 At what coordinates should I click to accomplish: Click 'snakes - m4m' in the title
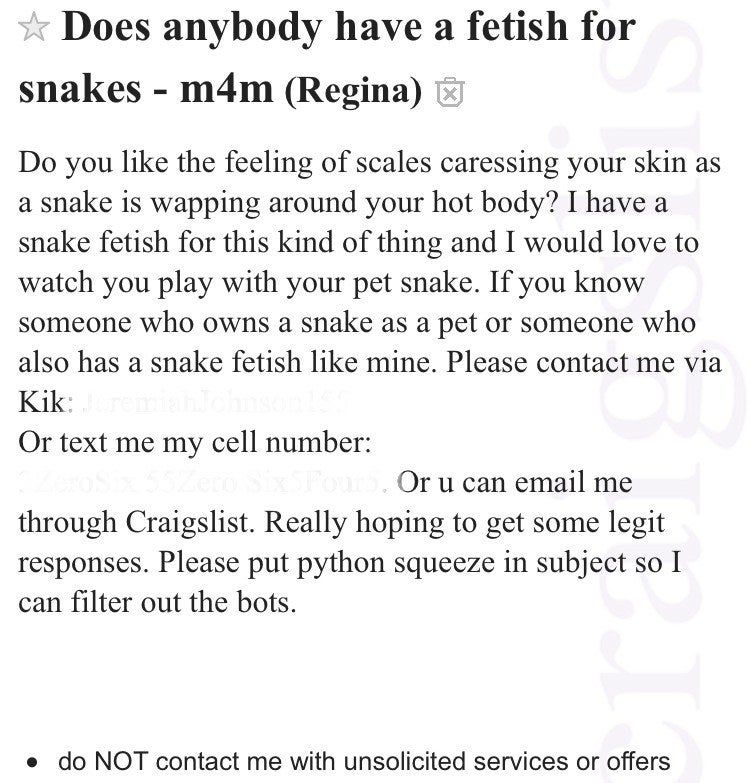pos(146,89)
